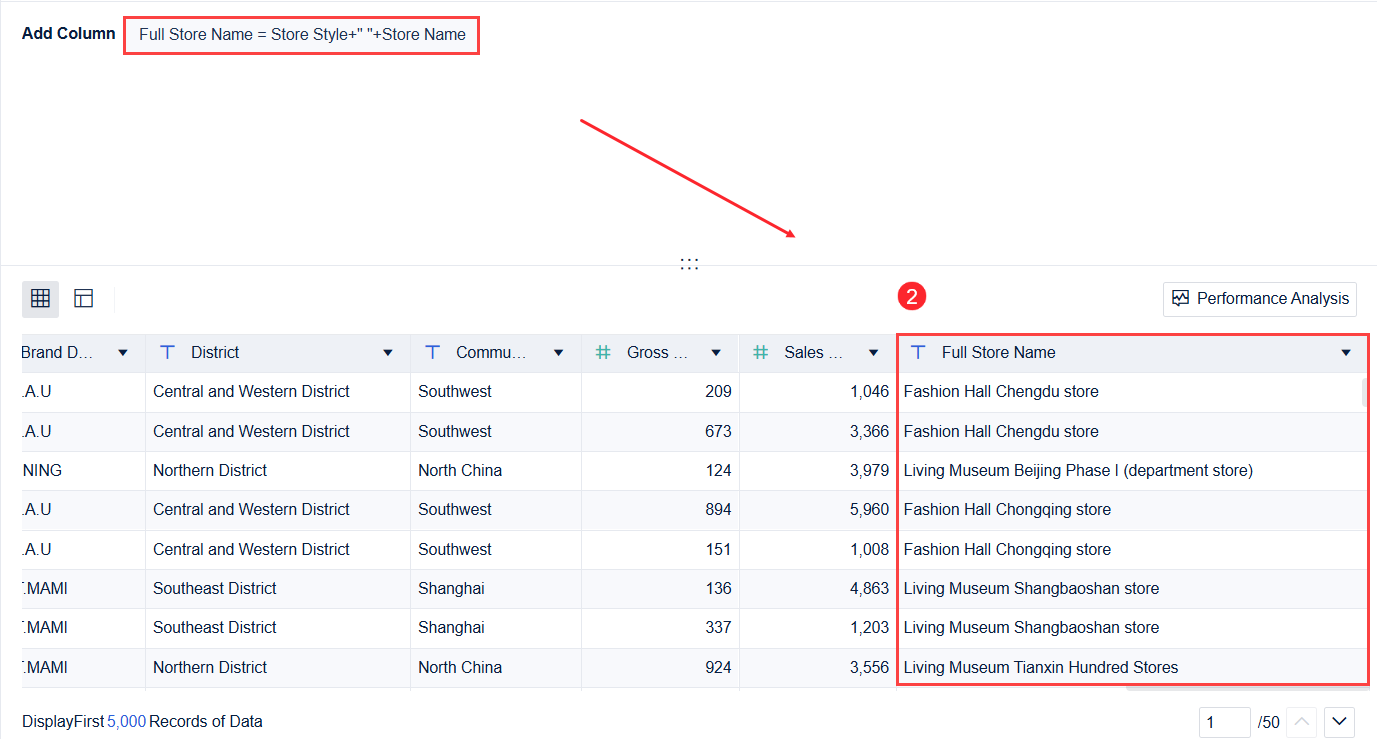Open the Full Store Name column dropdown arrow
The image size is (1377, 739).
click(1346, 353)
